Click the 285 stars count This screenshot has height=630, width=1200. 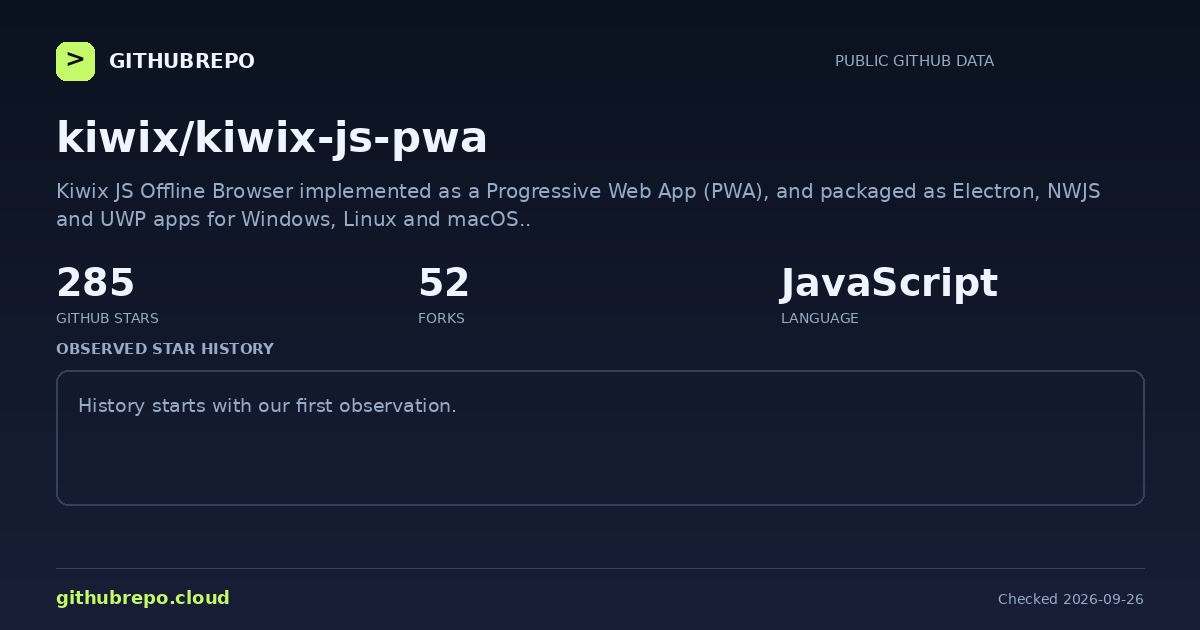coord(95,283)
